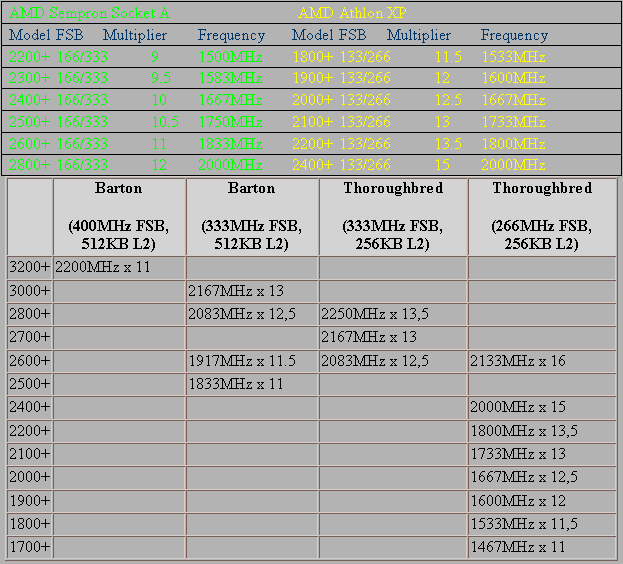Select the green '1500MHz' Sempron frequency
The width and height of the screenshot is (623, 564).
tap(230, 57)
